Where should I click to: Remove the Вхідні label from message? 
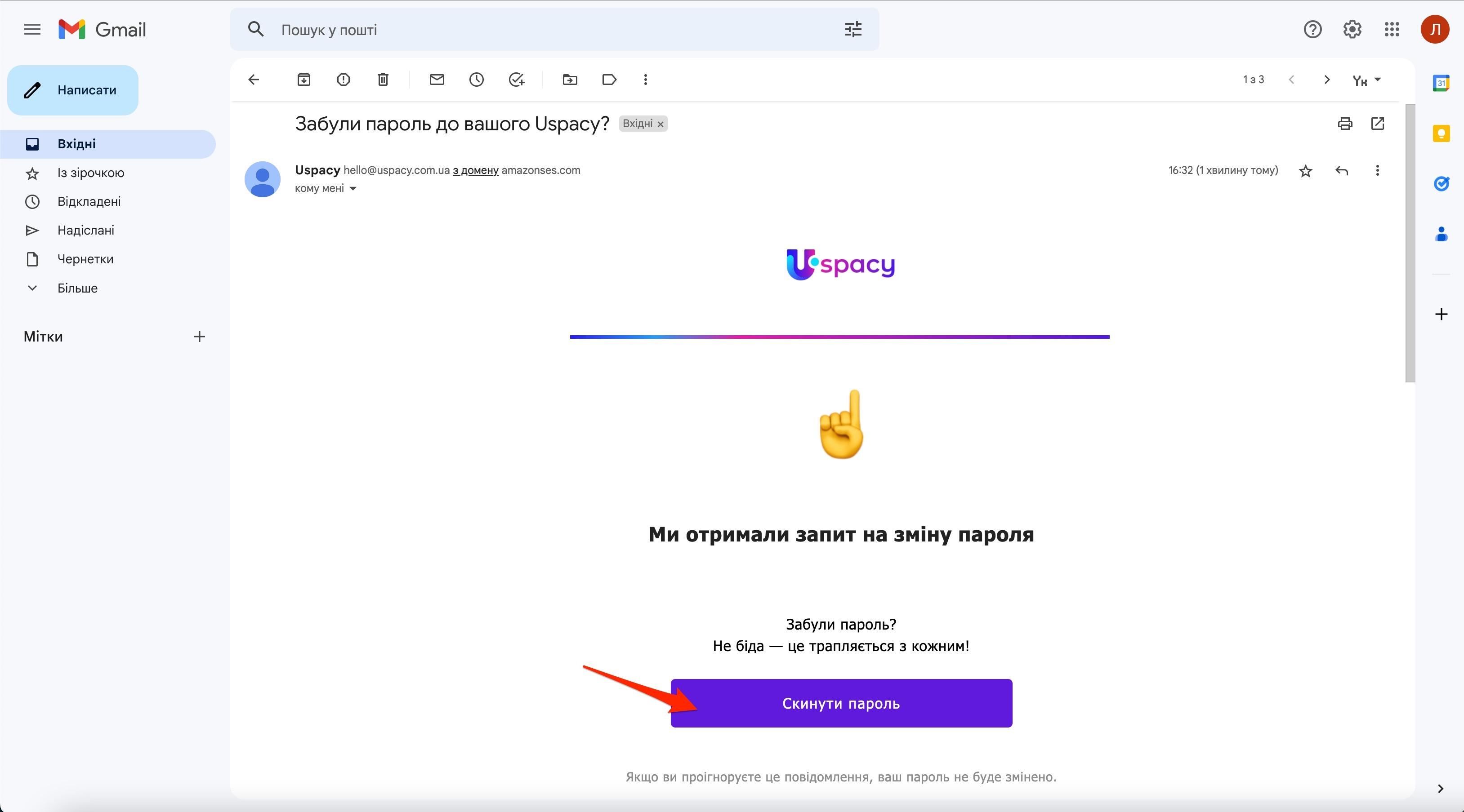point(661,124)
